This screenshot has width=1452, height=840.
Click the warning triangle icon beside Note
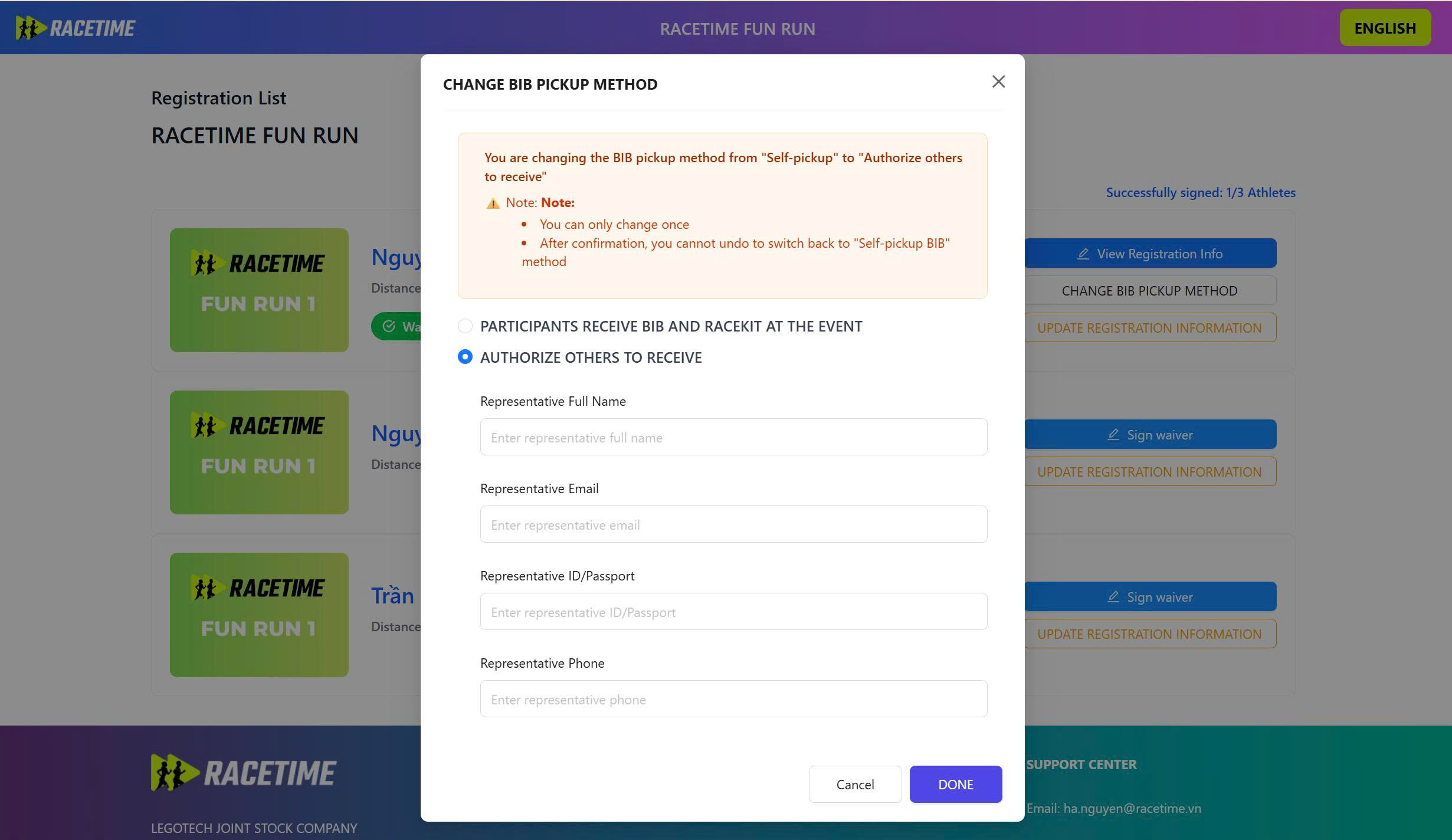pos(493,204)
